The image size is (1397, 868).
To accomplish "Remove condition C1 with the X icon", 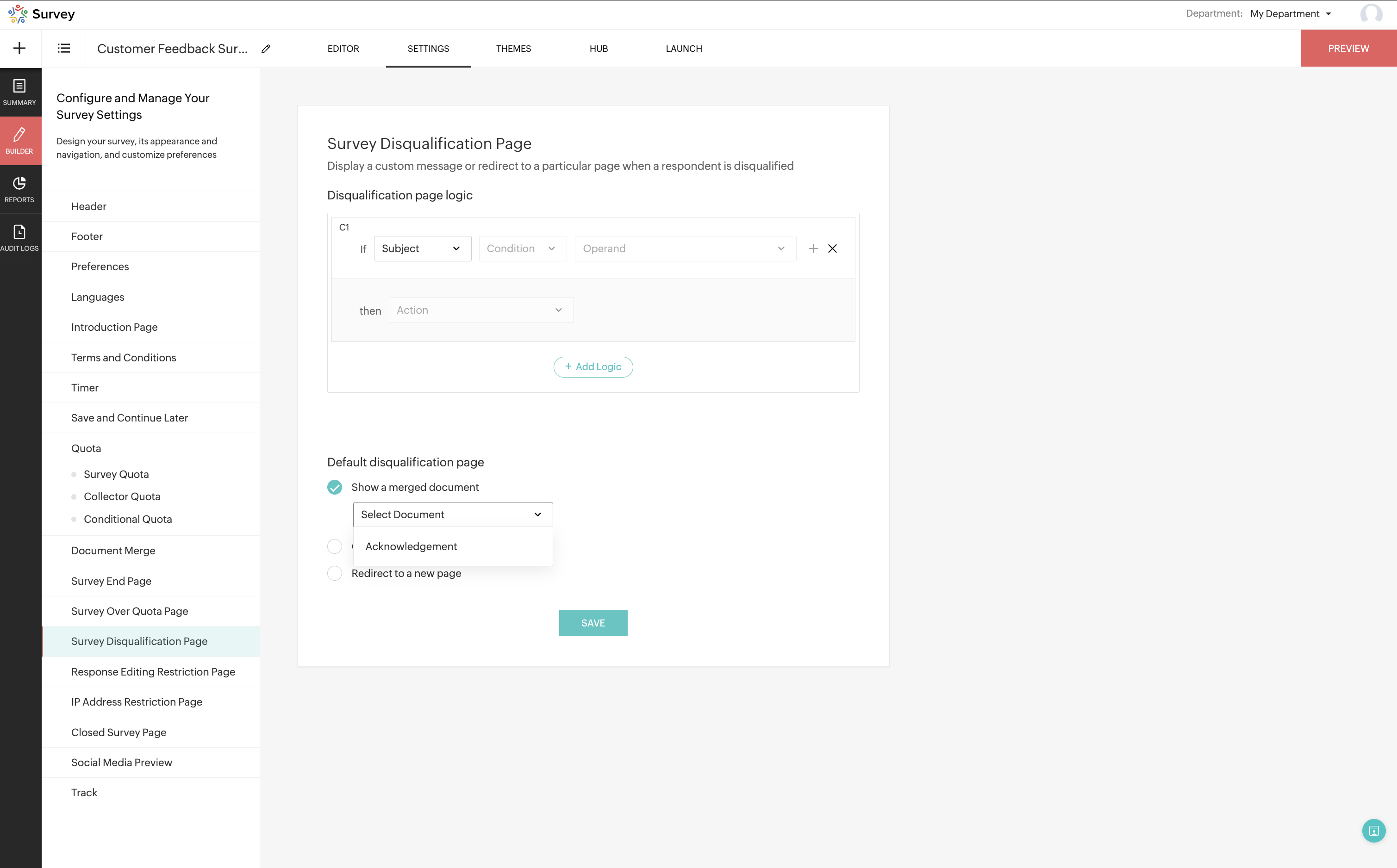I will (x=832, y=248).
